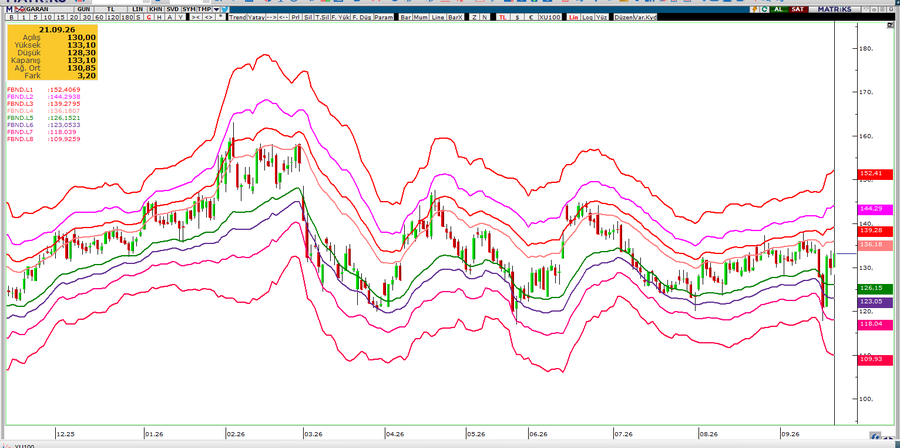Select XU100 relative pricing
The image size is (900, 448).
pyautogui.click(x=550, y=17)
